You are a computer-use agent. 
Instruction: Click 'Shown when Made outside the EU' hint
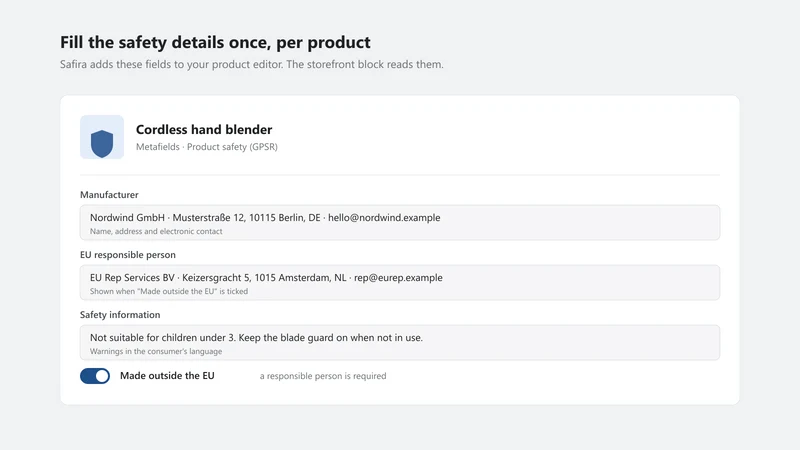(169, 291)
